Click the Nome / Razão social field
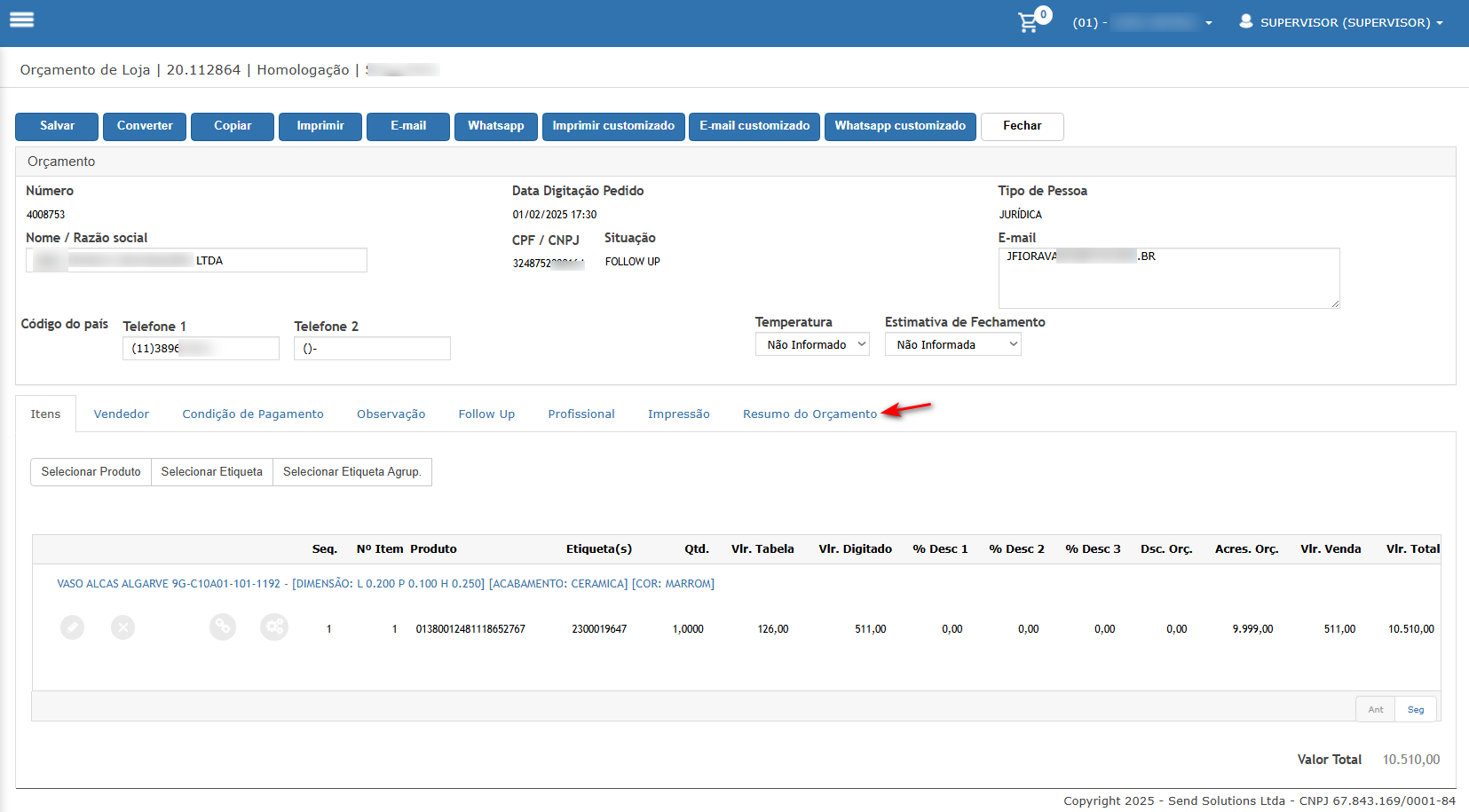Screen dimensions: 1469x812 click(196, 260)
